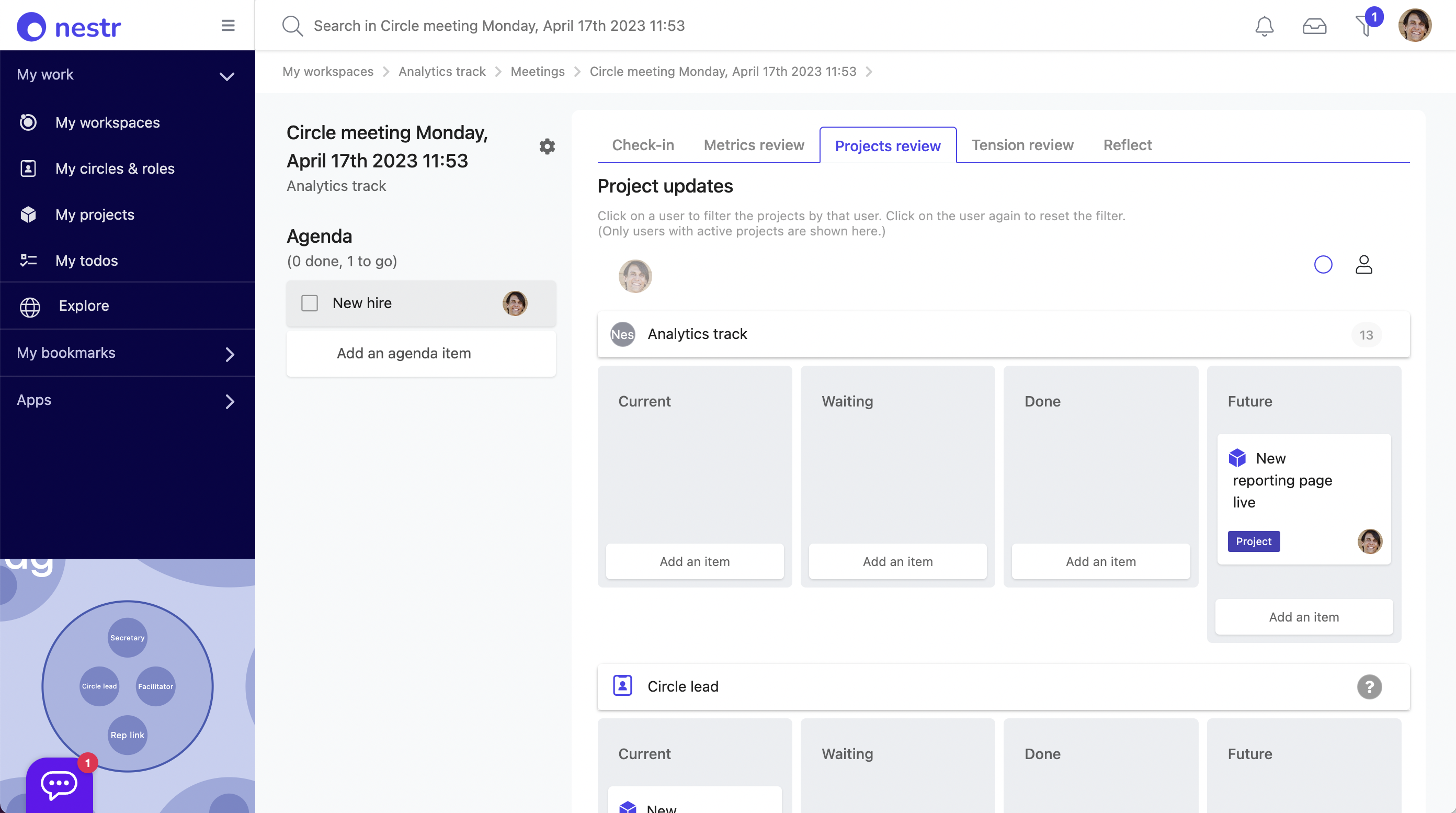Image resolution: width=1456 pixels, height=813 pixels.
Task: Click the settings gear icon on meeting
Action: click(x=546, y=146)
